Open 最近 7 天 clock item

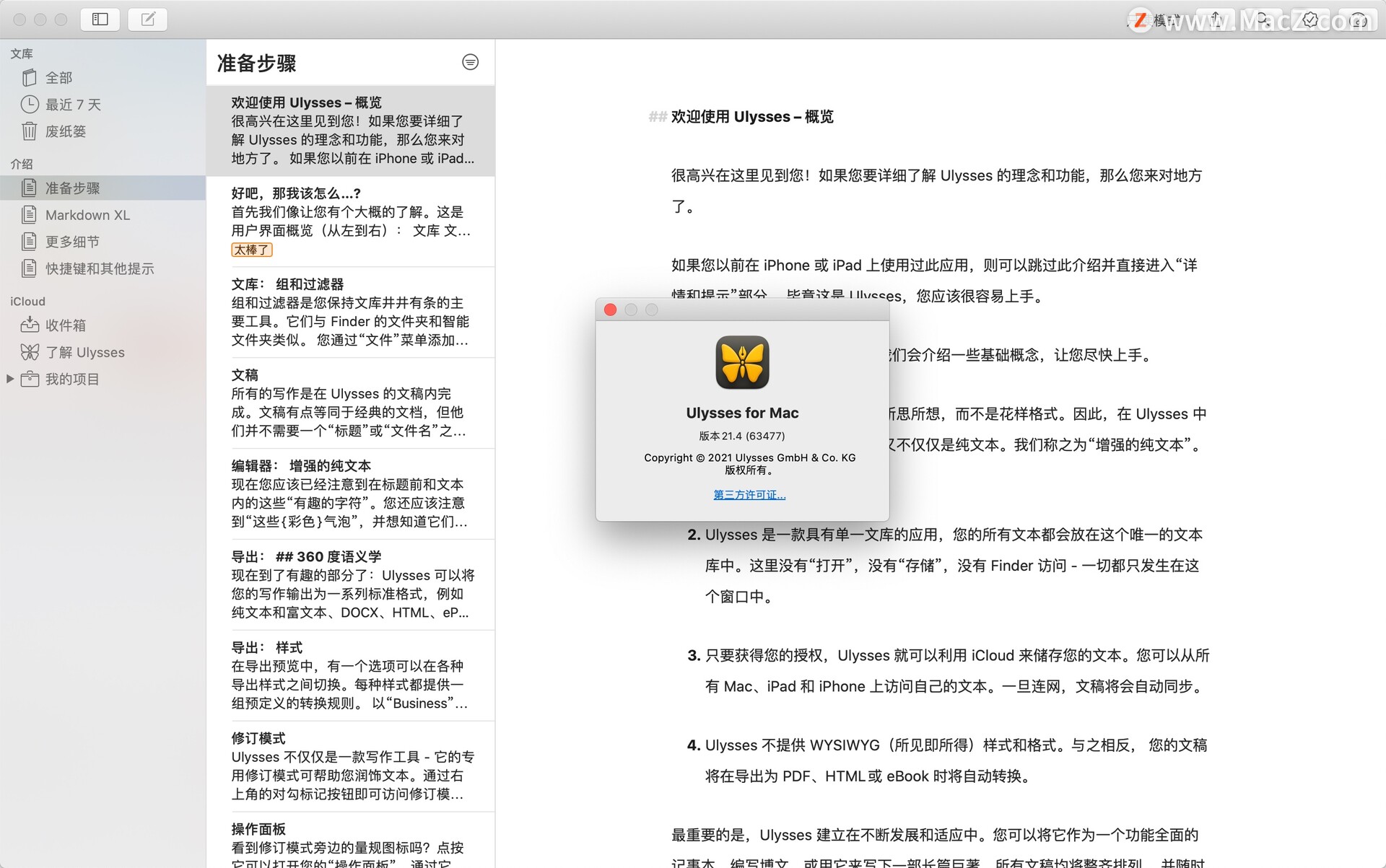[103, 105]
